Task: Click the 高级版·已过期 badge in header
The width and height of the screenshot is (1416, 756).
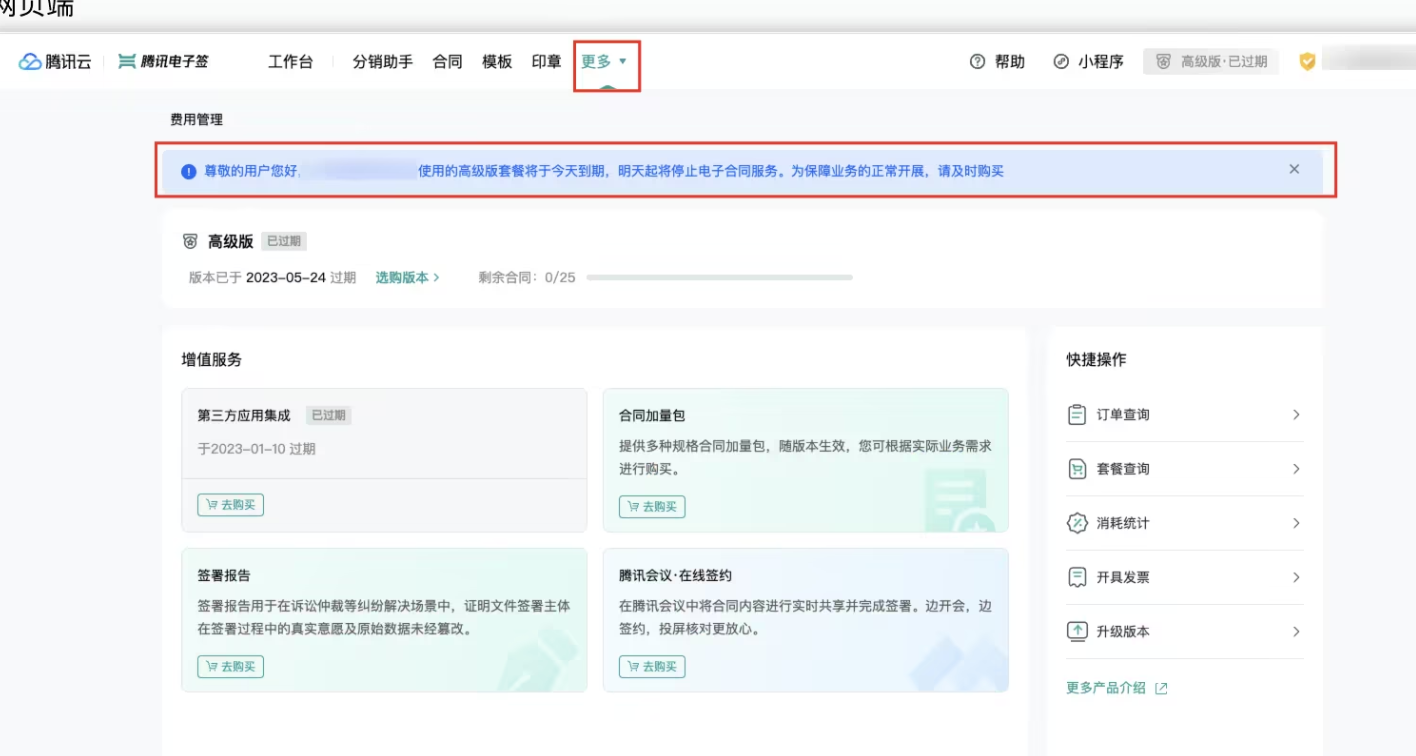Action: click(x=1211, y=61)
